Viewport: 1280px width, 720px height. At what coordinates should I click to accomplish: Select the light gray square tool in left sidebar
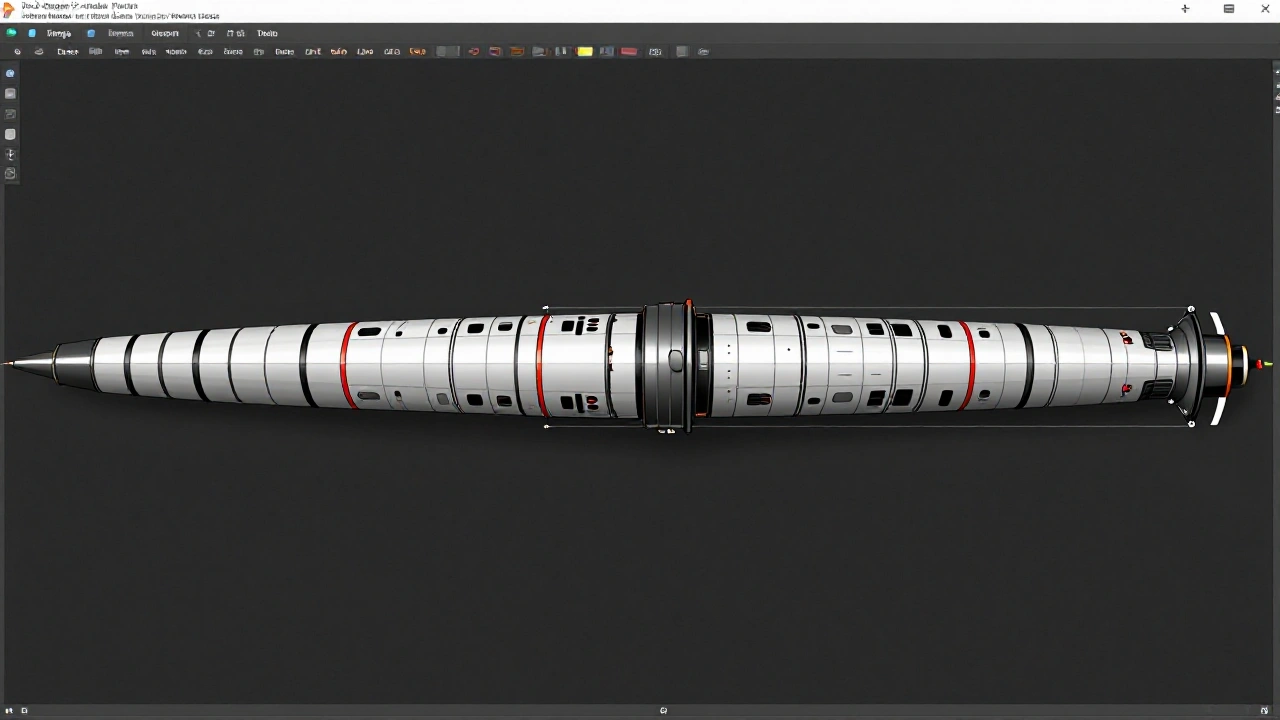pyautogui.click(x=10, y=134)
